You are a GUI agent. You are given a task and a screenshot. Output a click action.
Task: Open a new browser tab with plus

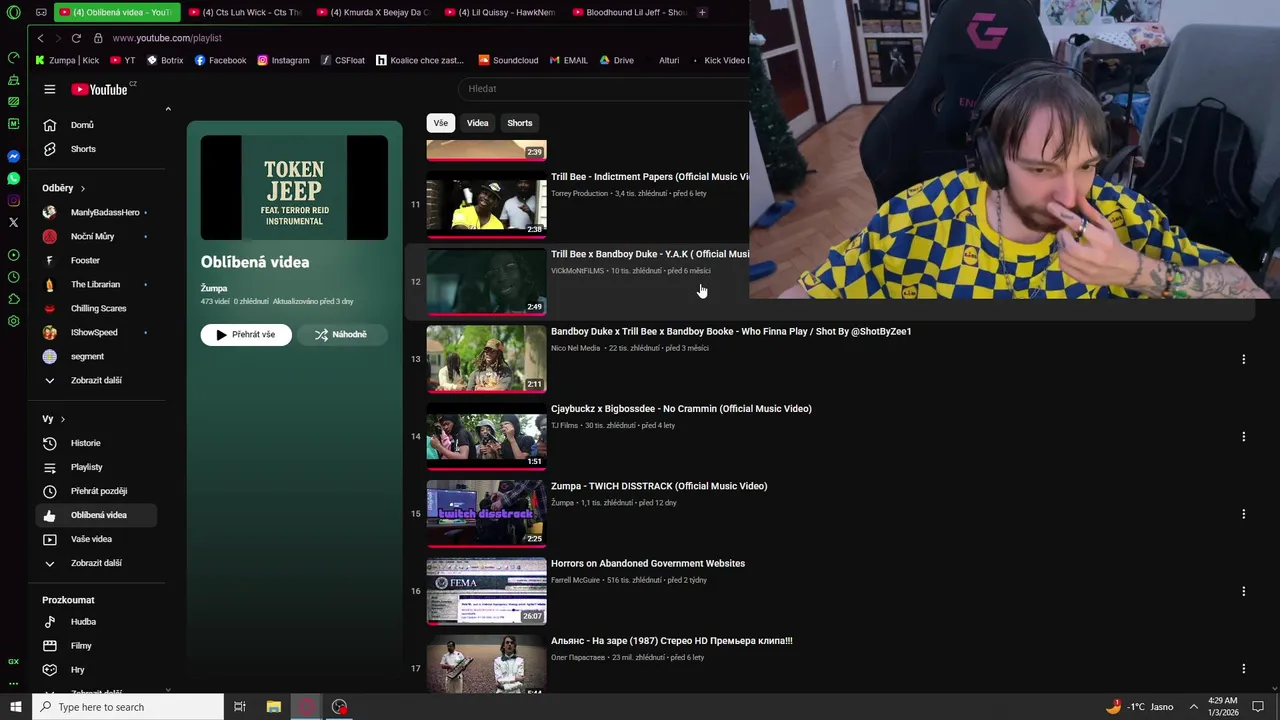[x=702, y=12]
